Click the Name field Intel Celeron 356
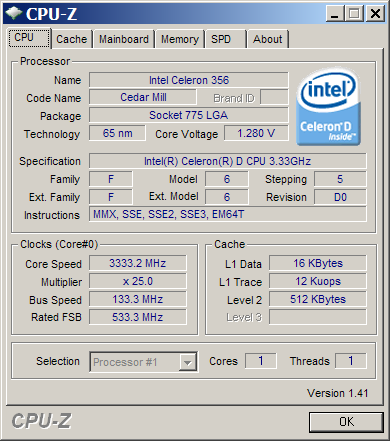This screenshot has height=441, width=390. click(x=189, y=80)
